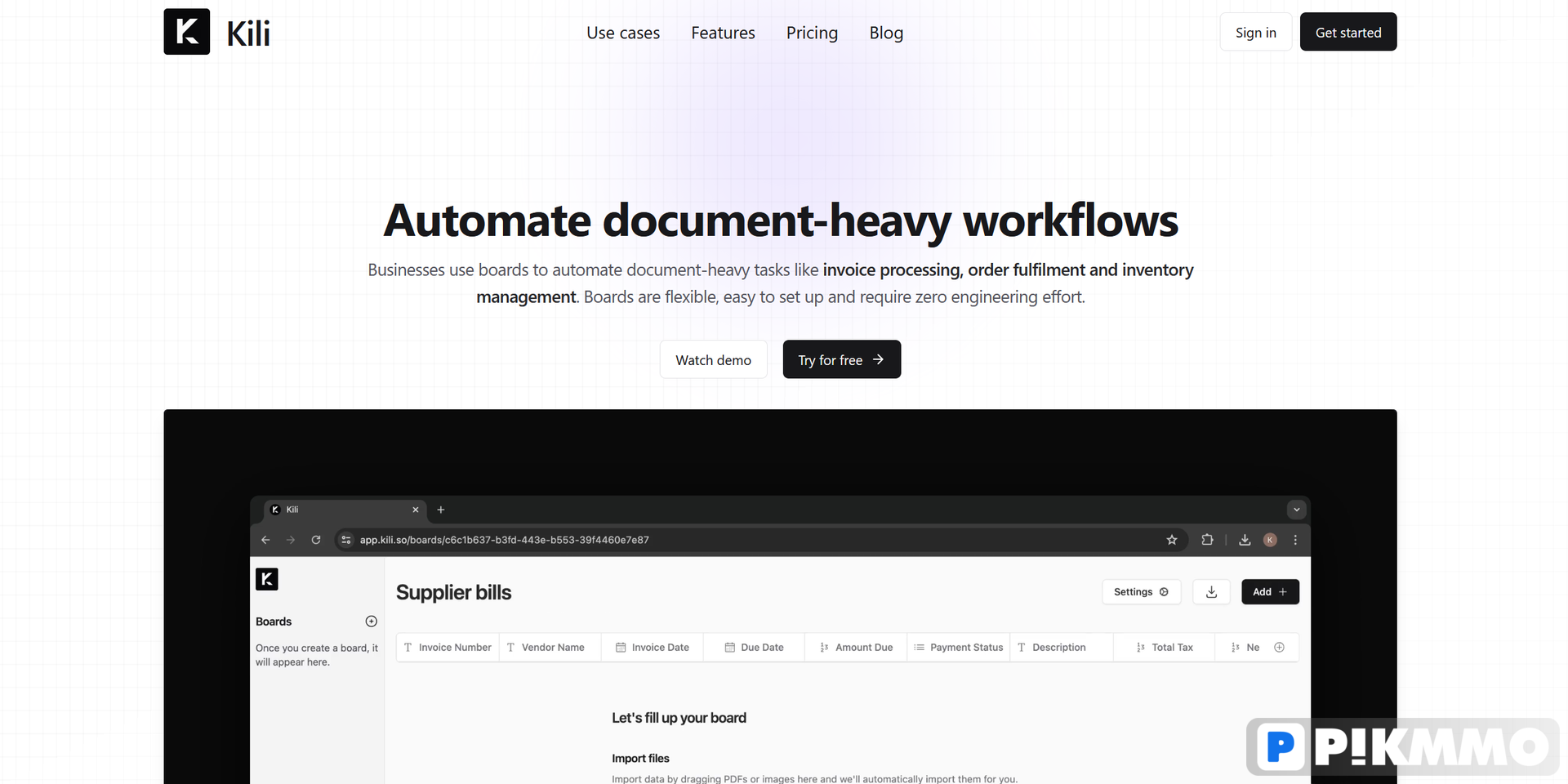
Task: Select the Amount Due column header
Action: pyautogui.click(x=856, y=648)
